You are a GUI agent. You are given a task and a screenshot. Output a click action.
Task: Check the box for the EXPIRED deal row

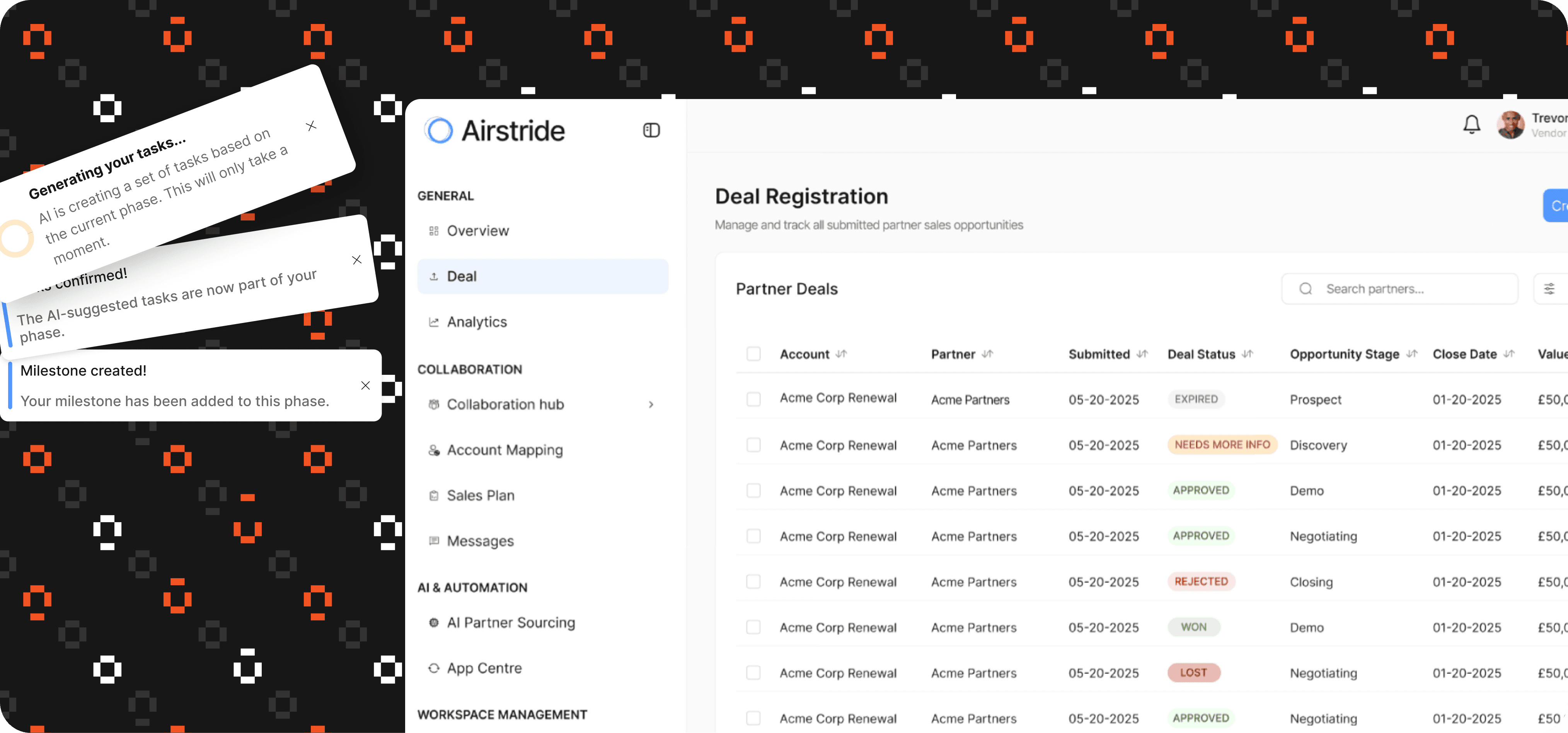(753, 399)
